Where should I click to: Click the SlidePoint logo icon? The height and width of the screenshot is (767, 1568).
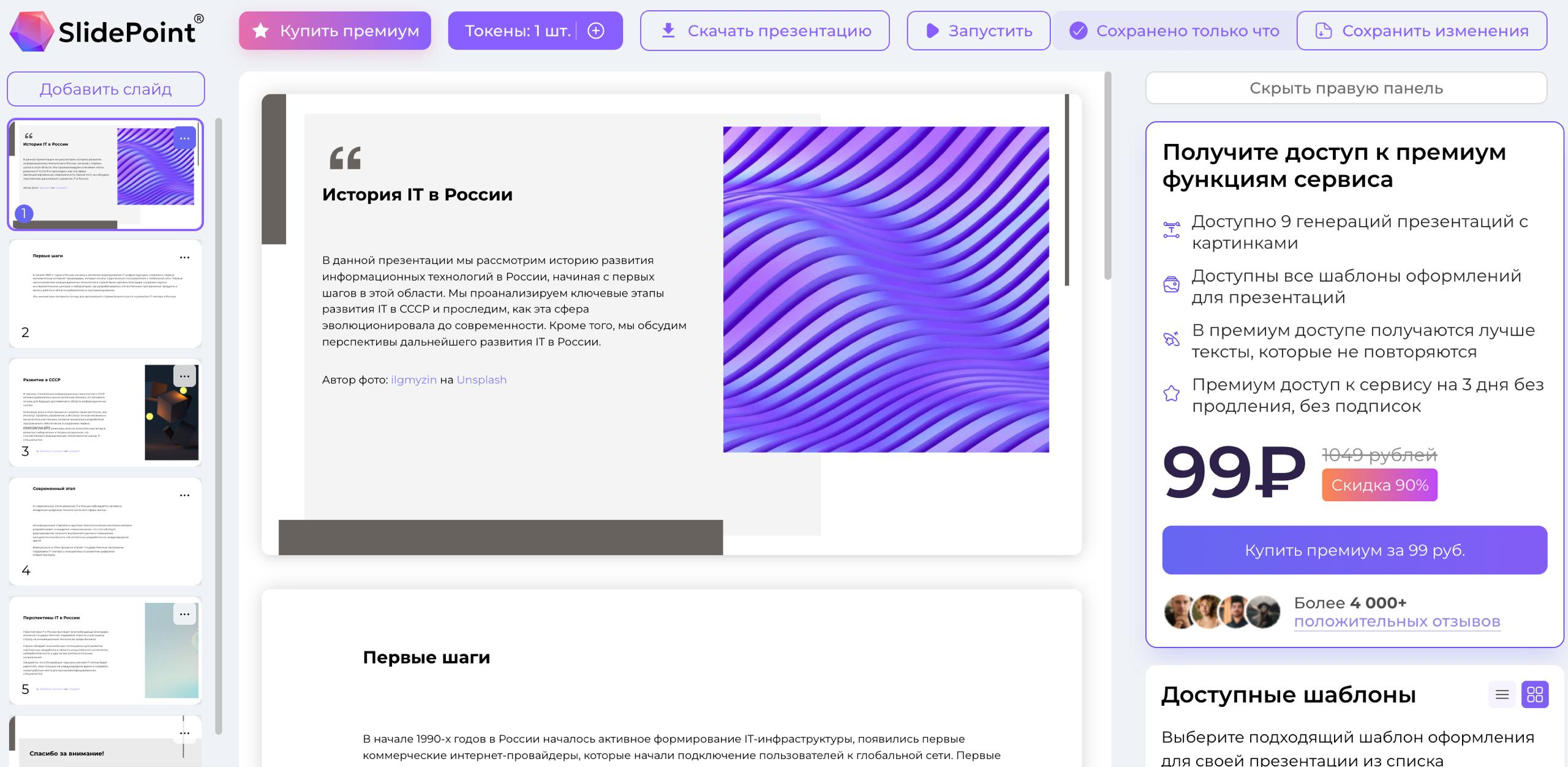coord(32,31)
